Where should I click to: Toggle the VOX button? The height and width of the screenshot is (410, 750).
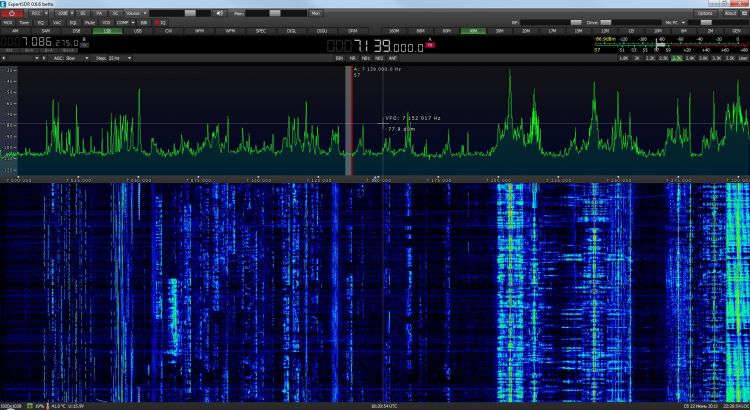106,22
